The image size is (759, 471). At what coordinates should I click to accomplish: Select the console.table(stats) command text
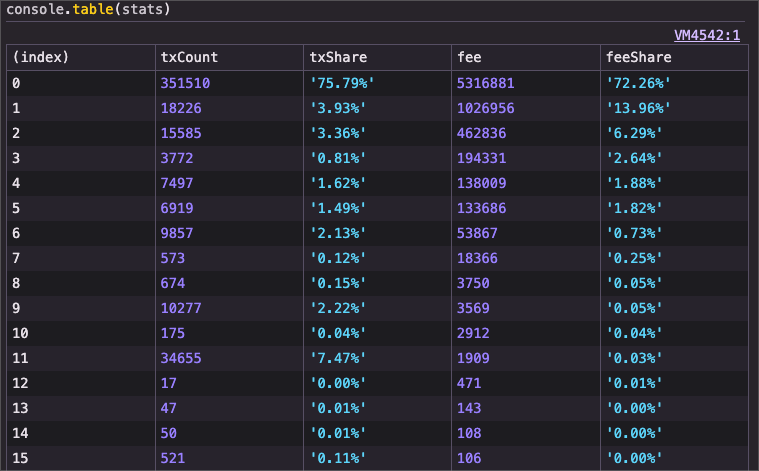(88, 9)
